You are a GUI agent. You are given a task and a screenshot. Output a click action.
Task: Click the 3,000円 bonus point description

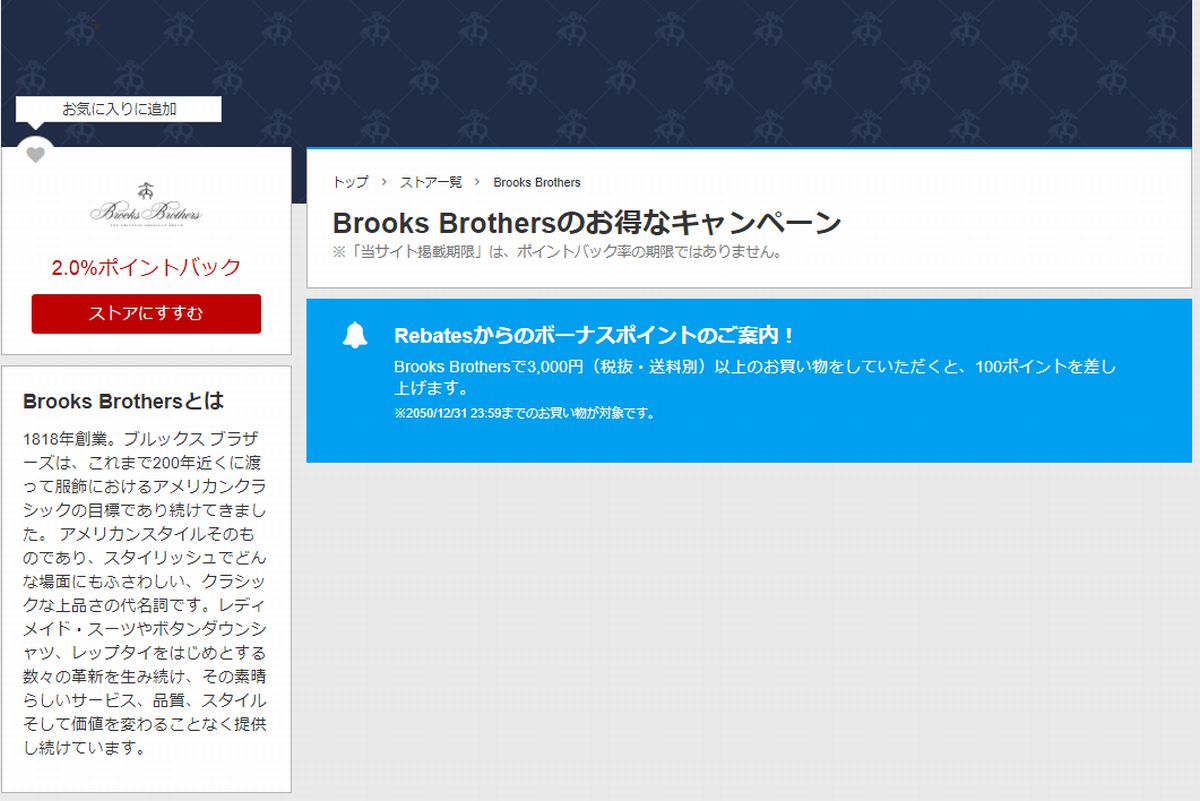(x=755, y=377)
